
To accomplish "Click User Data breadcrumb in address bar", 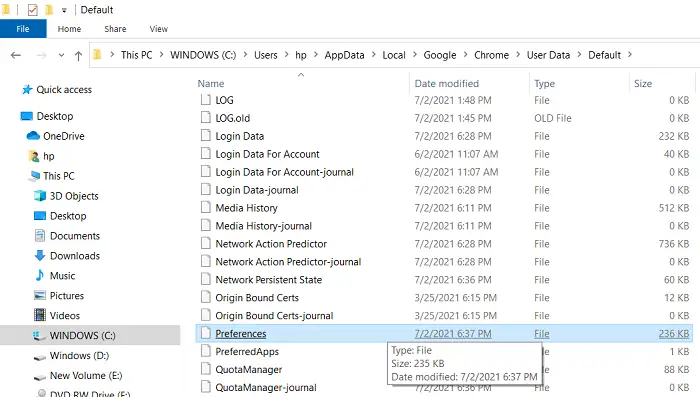I will click(548, 55).
